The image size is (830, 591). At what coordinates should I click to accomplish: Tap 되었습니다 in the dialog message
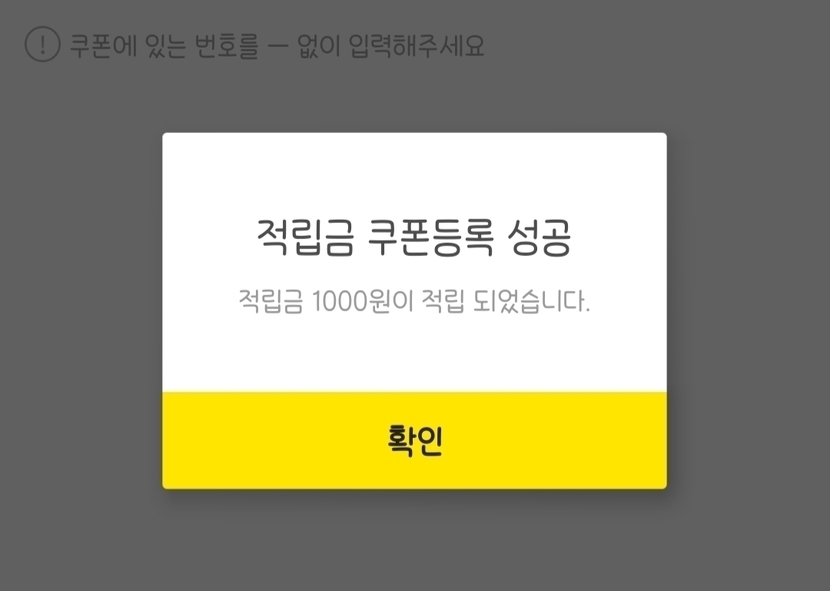tap(531, 301)
